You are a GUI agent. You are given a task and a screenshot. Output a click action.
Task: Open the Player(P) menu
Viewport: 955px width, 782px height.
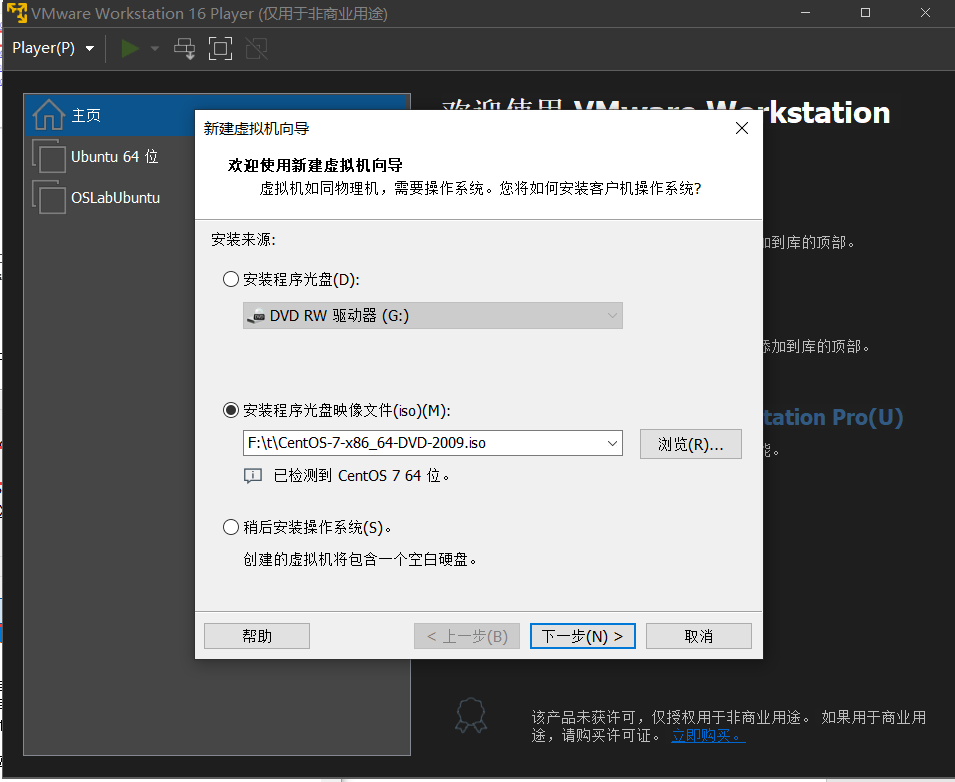[x=54, y=47]
